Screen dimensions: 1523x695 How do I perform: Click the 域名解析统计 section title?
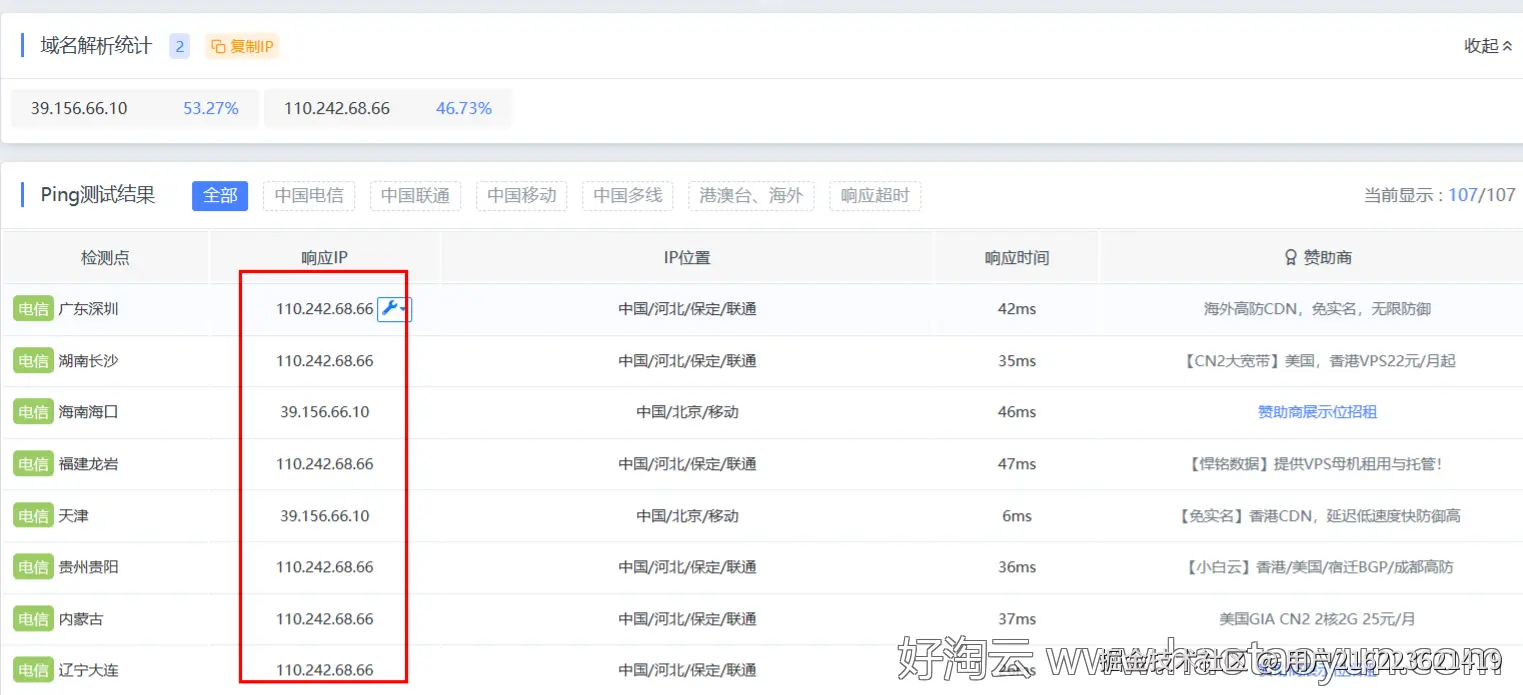point(96,46)
